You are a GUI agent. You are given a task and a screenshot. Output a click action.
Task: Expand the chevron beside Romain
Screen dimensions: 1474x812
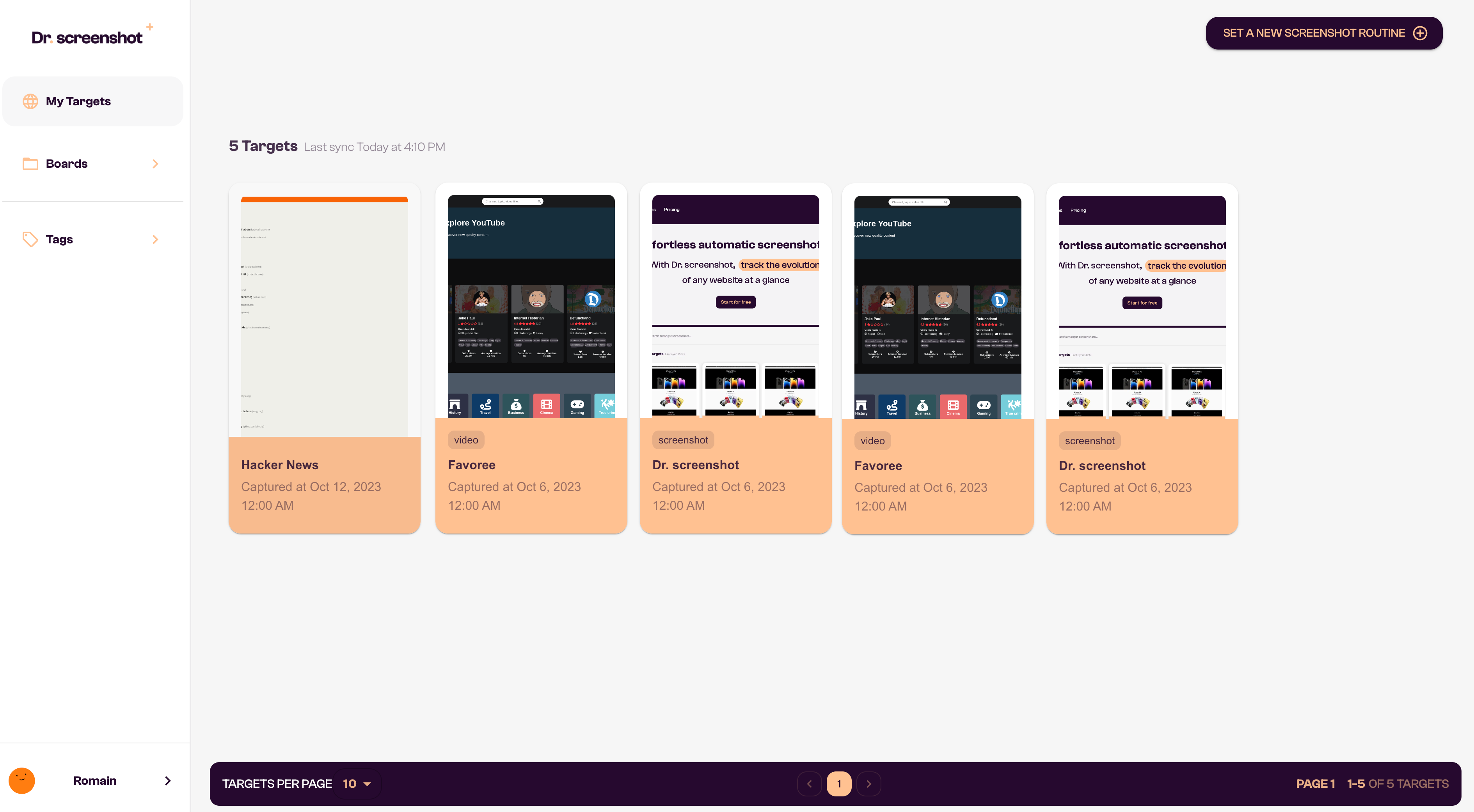pyautogui.click(x=168, y=780)
